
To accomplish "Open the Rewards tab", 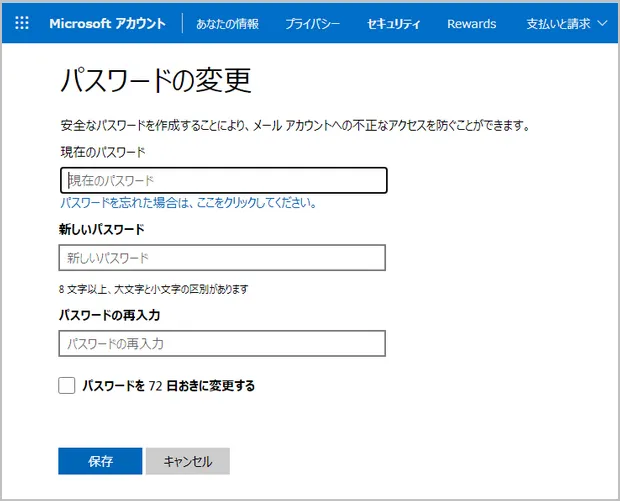I will click(471, 24).
